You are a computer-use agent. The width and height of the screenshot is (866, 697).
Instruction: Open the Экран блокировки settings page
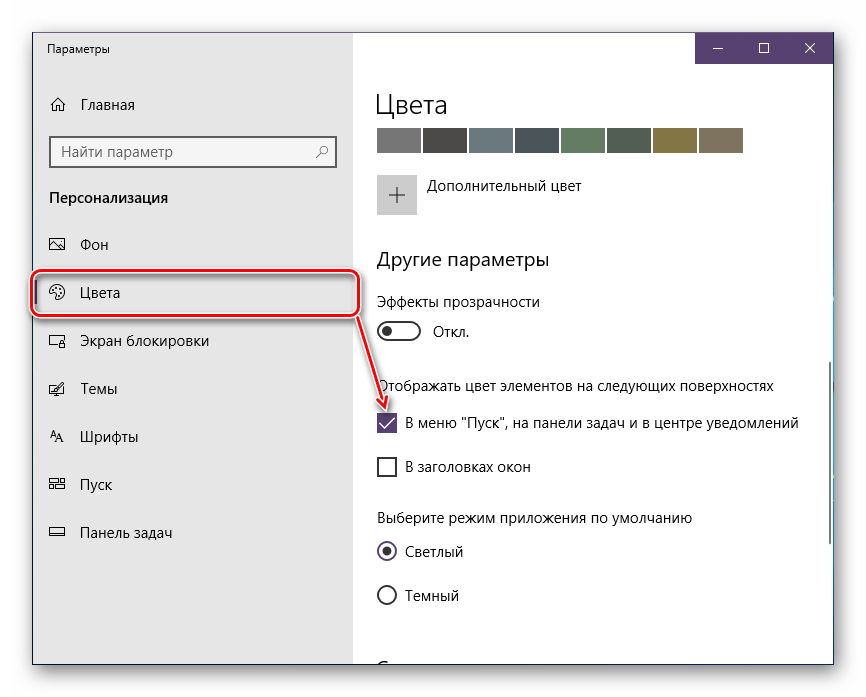coord(144,341)
